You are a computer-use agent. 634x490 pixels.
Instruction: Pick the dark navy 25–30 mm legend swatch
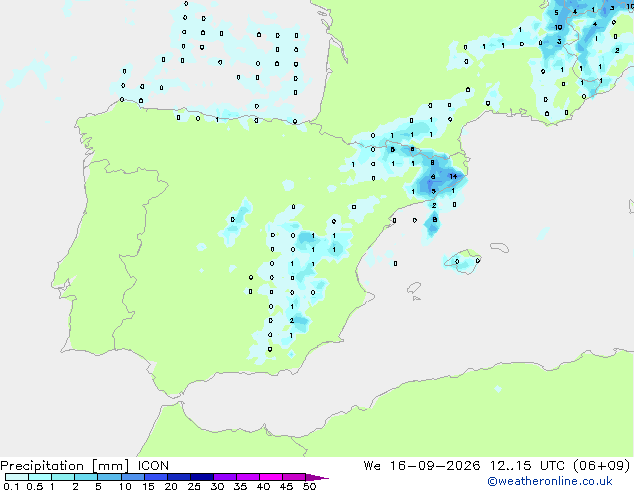click(x=202, y=477)
